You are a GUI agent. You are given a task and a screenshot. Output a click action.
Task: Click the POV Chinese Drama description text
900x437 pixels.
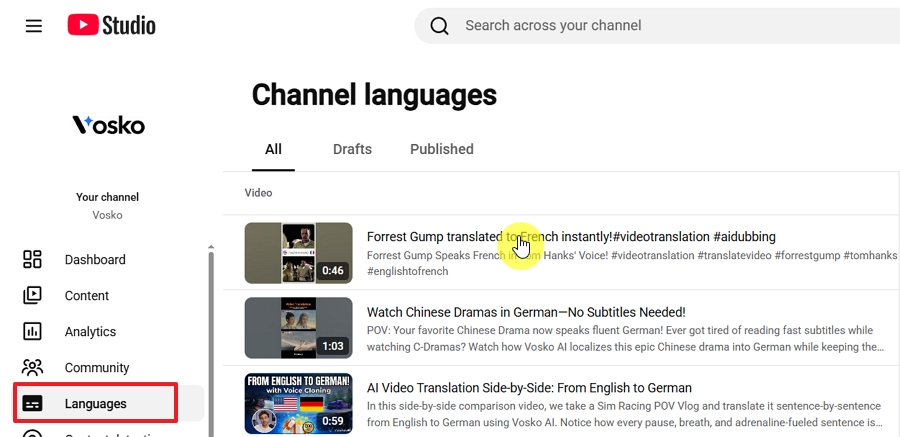pos(625,339)
